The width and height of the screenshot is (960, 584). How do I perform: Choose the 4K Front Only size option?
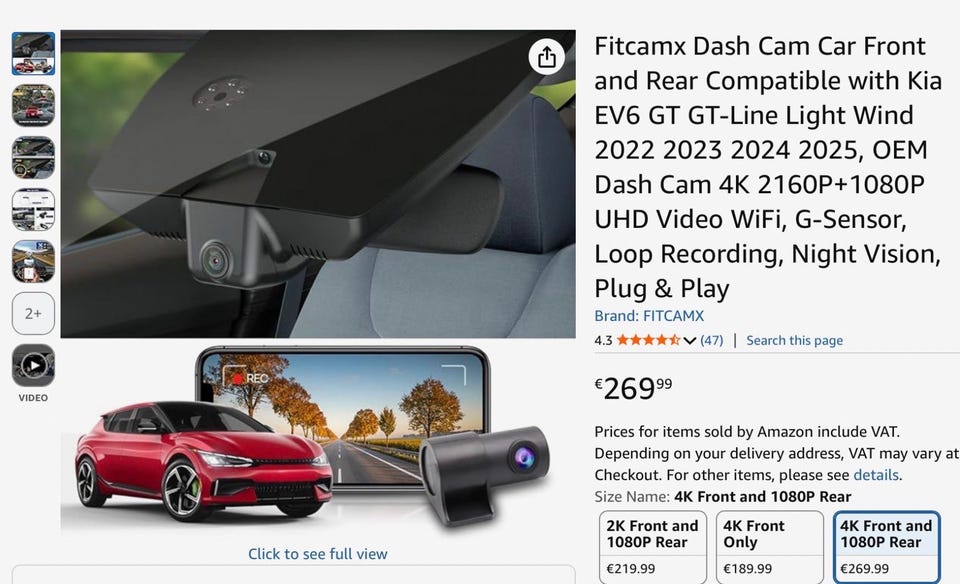click(x=770, y=547)
